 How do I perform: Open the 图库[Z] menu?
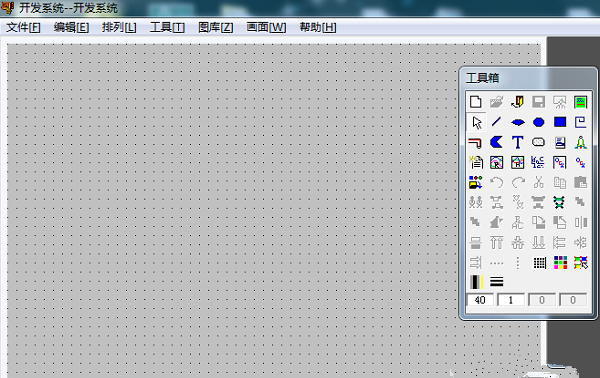pos(216,28)
